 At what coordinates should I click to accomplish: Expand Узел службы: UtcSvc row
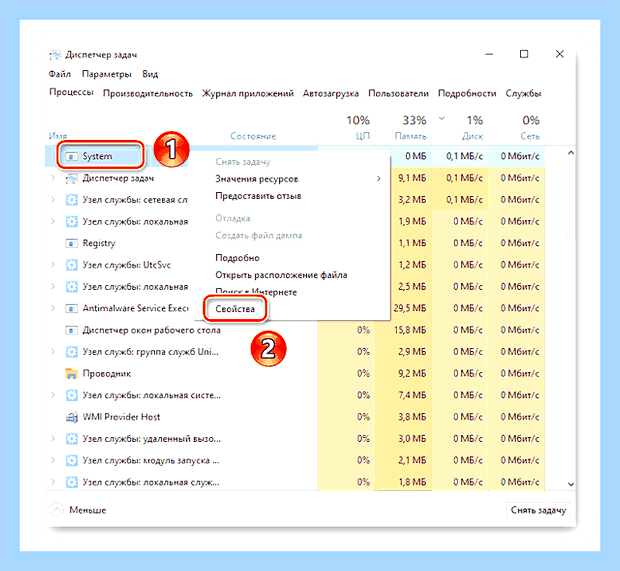tap(53, 265)
